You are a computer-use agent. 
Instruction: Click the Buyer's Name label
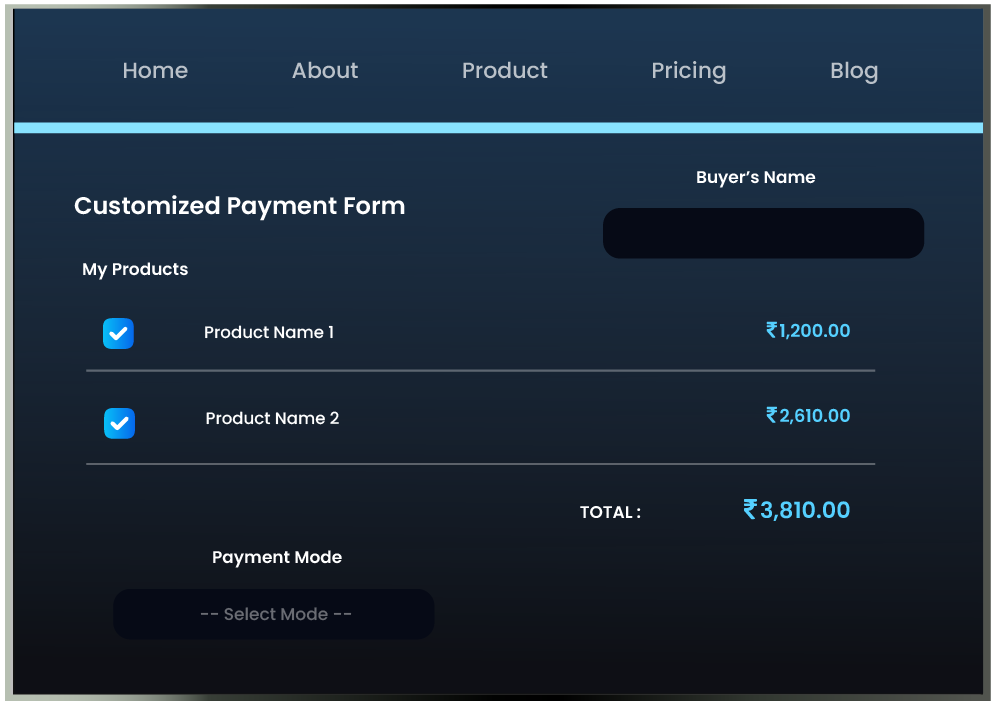[755, 177]
